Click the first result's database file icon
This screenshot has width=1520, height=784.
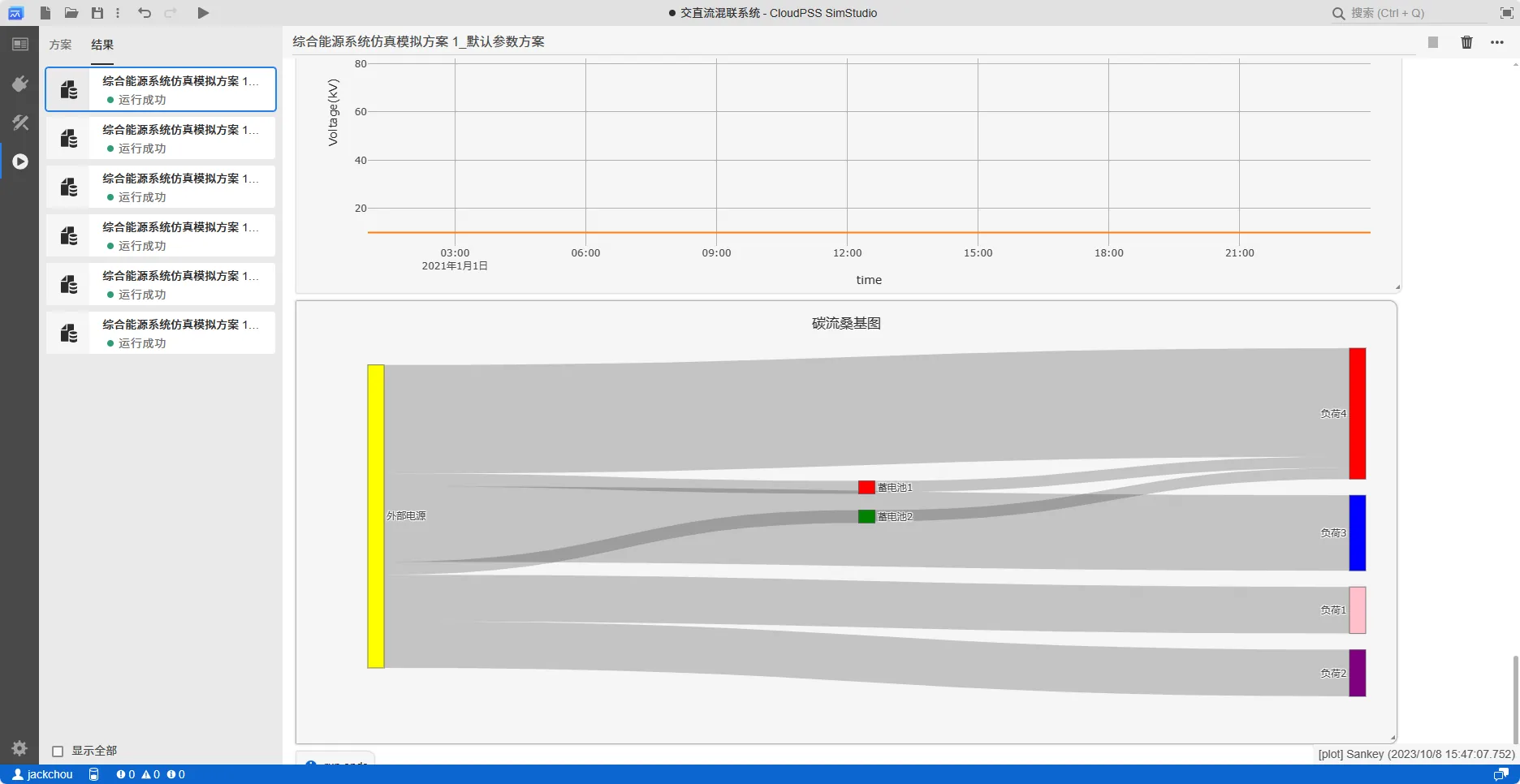point(69,90)
